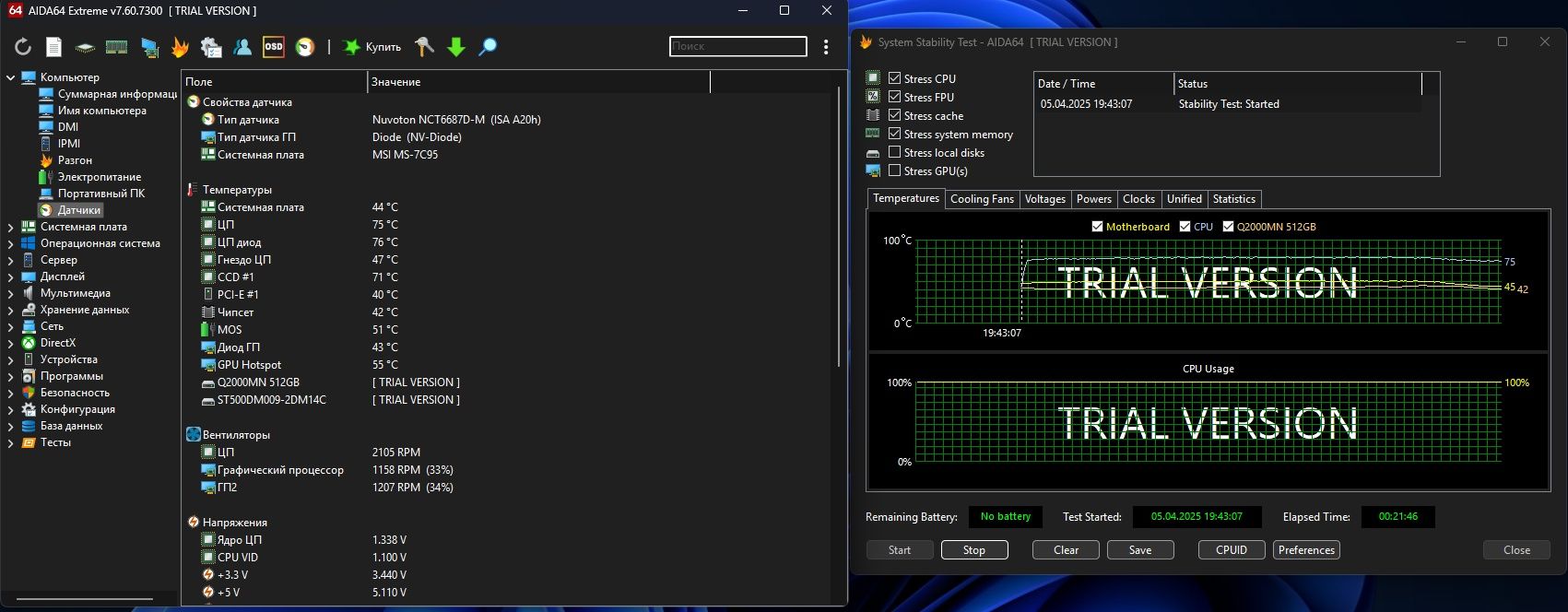Uncheck Stress cache checkbox
Viewport: 1568px width, 612px height.
tap(894, 115)
